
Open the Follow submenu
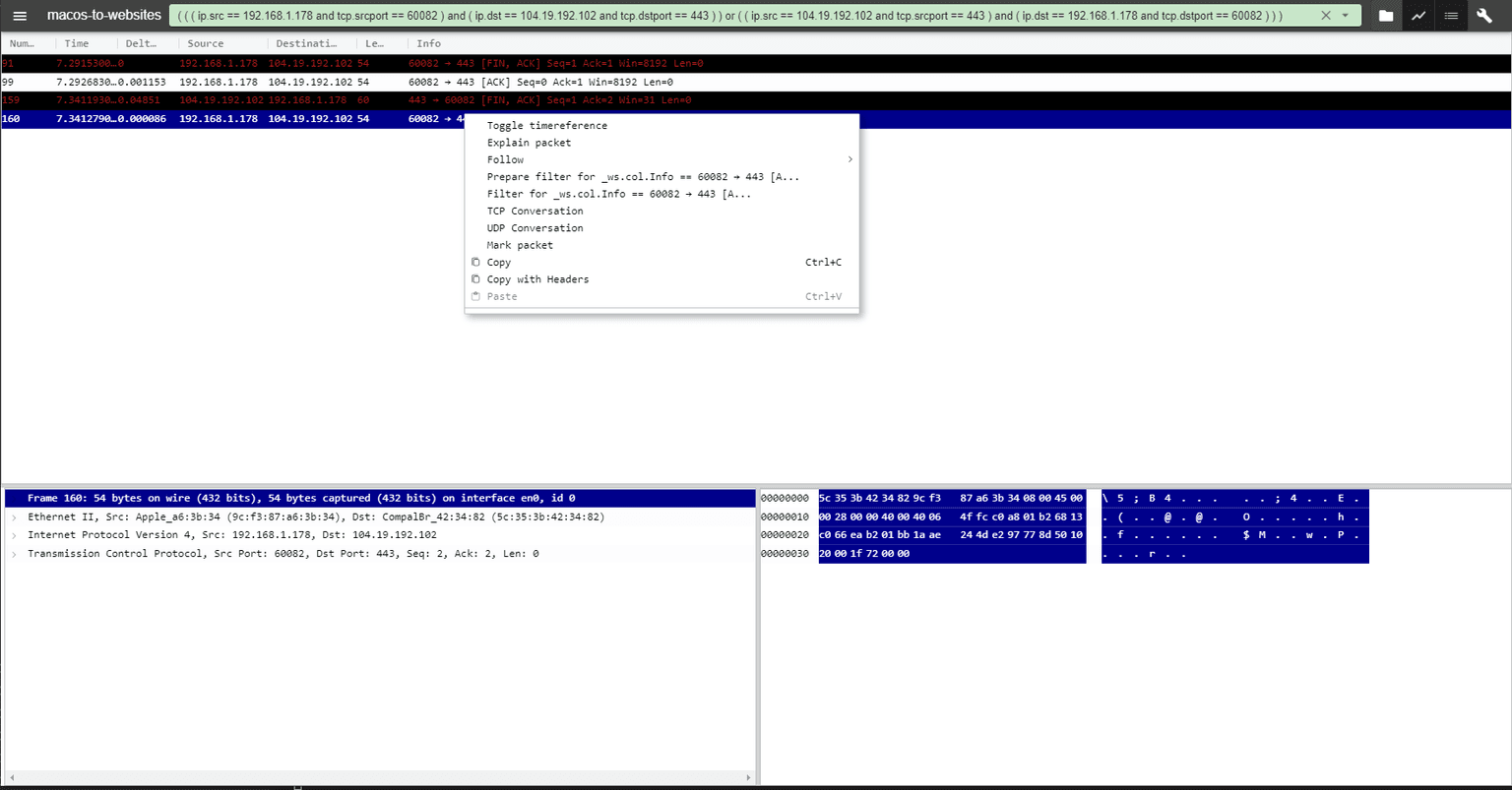click(661, 159)
